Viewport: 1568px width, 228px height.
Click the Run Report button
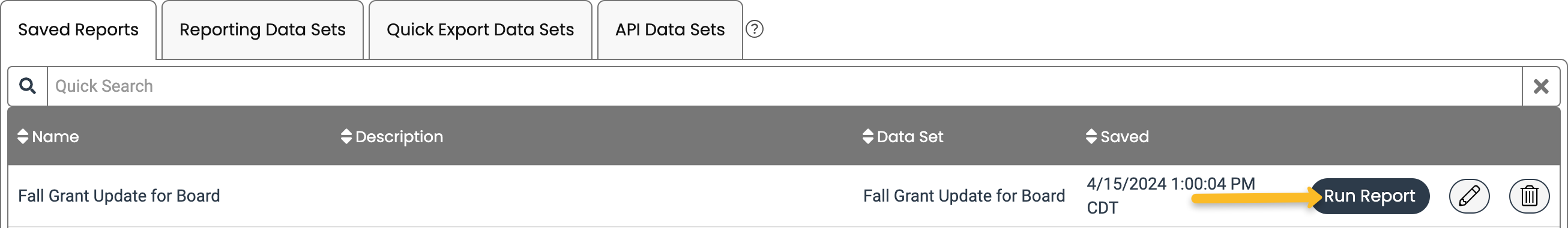[x=1369, y=196]
